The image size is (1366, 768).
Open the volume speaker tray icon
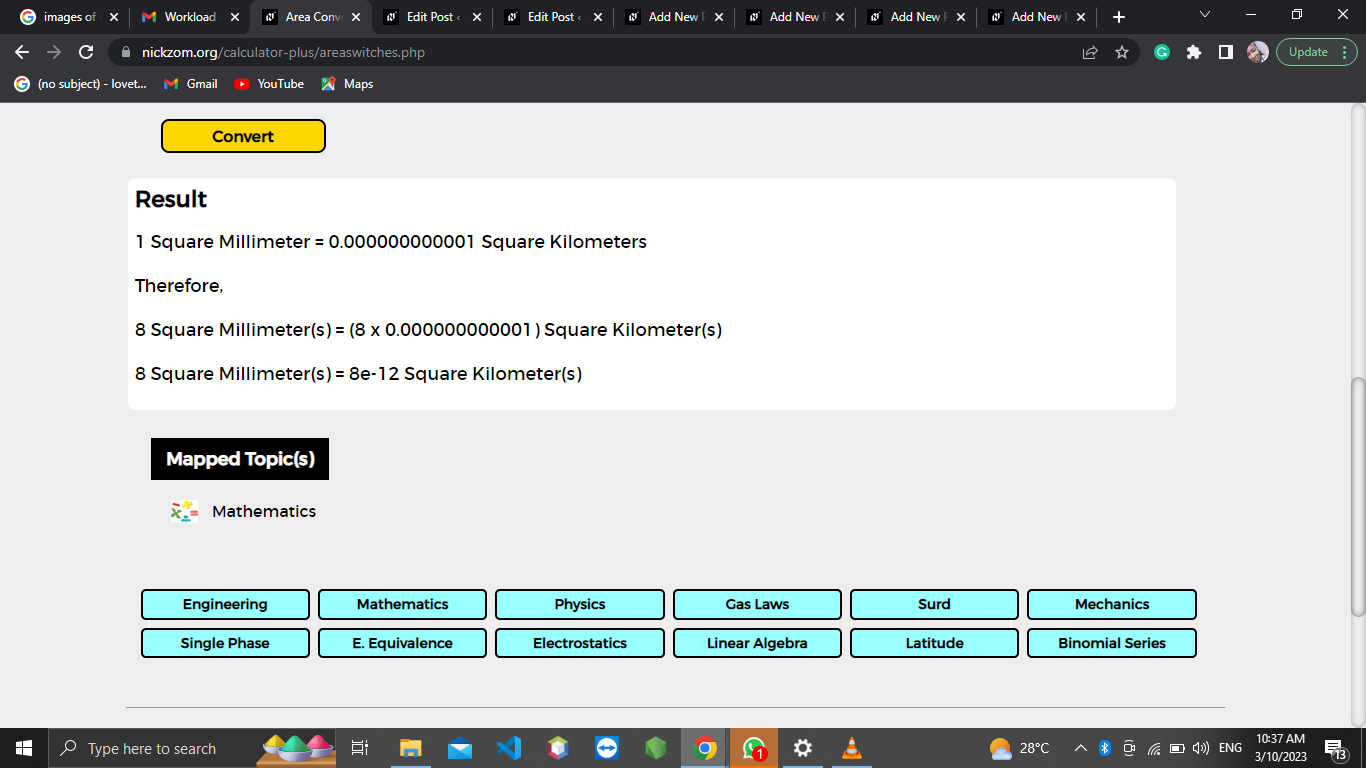[x=1201, y=748]
